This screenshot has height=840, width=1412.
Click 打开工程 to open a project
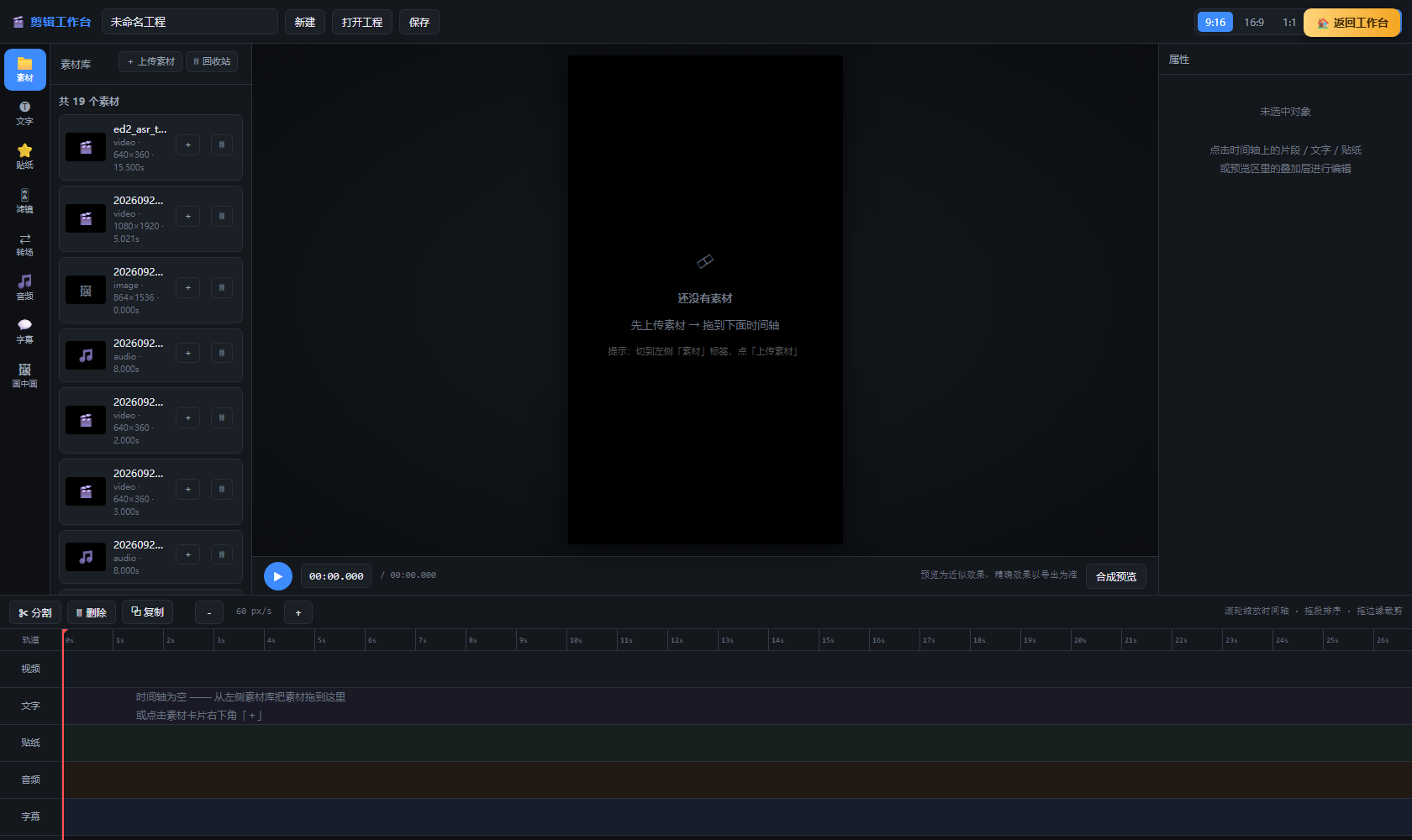362,22
